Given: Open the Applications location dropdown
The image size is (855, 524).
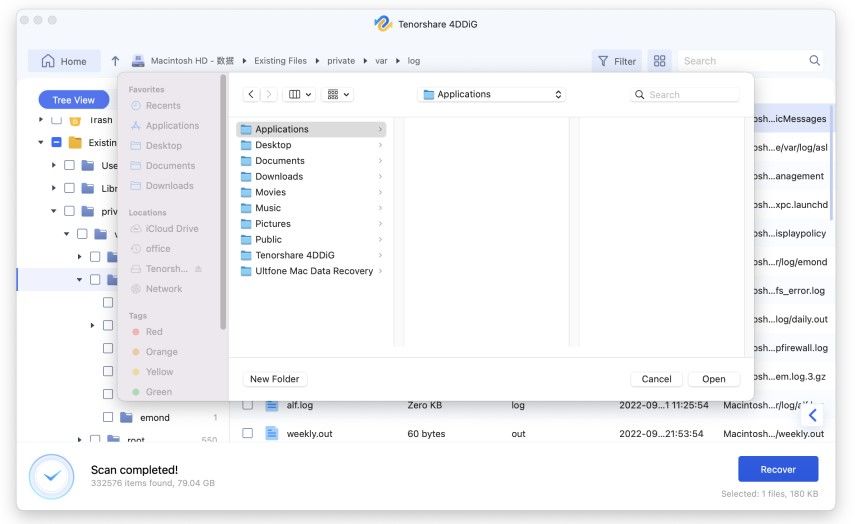Looking at the screenshot, I should (491, 94).
